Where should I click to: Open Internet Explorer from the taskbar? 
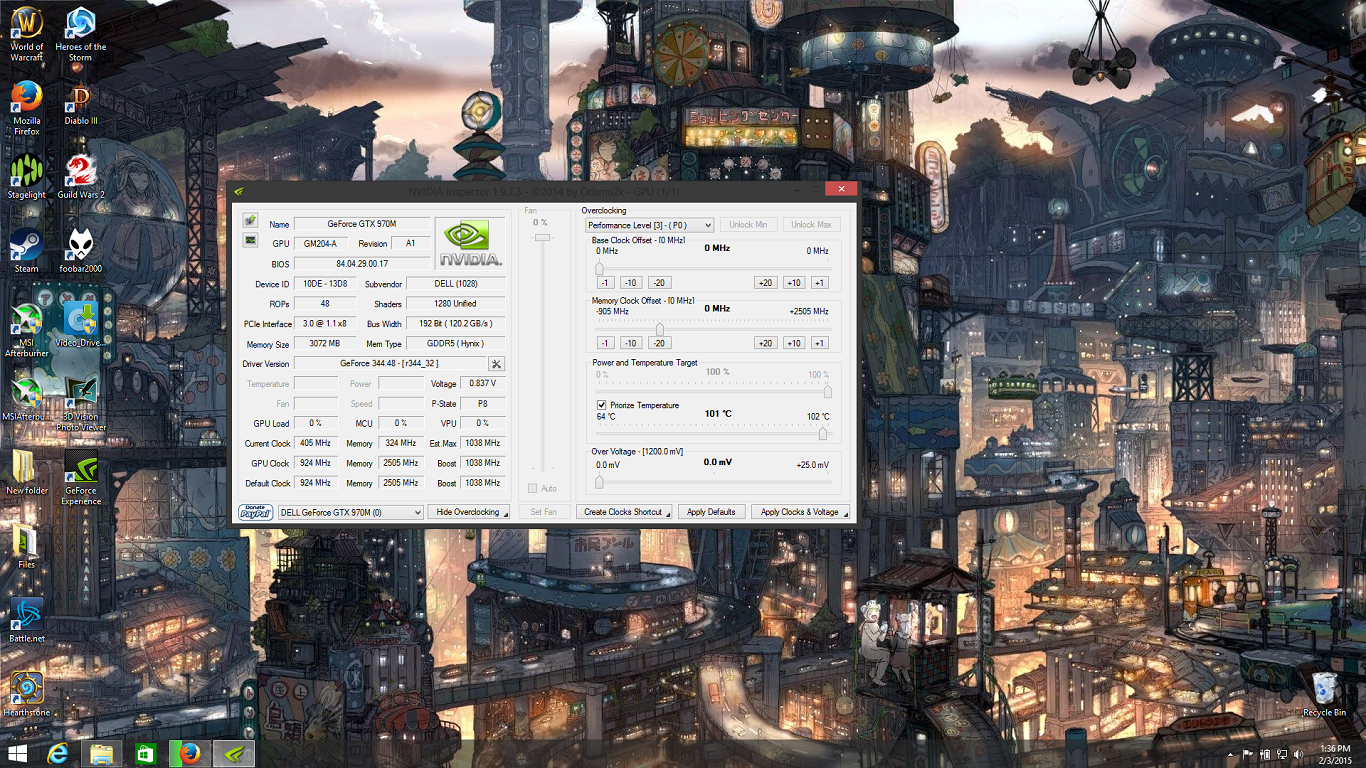pos(59,753)
